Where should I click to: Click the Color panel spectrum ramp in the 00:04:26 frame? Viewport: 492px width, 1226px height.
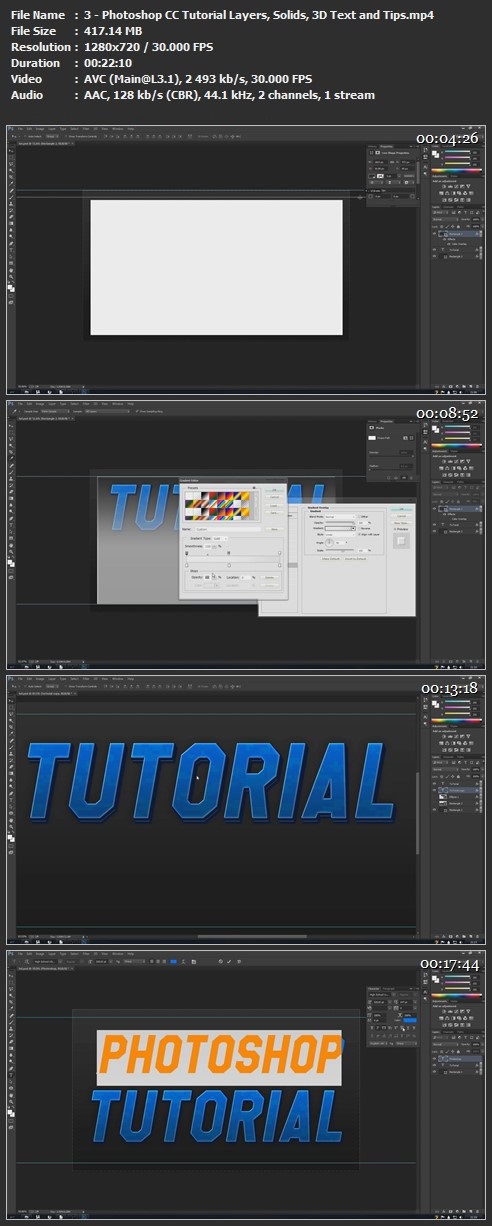coord(454,170)
